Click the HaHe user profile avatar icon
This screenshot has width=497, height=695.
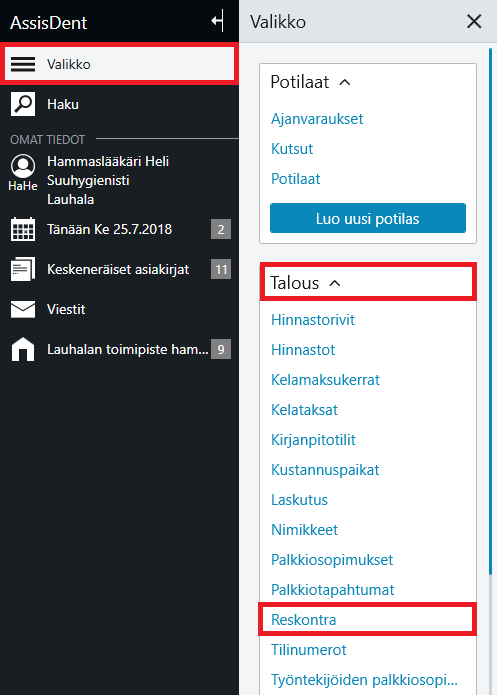[23, 166]
